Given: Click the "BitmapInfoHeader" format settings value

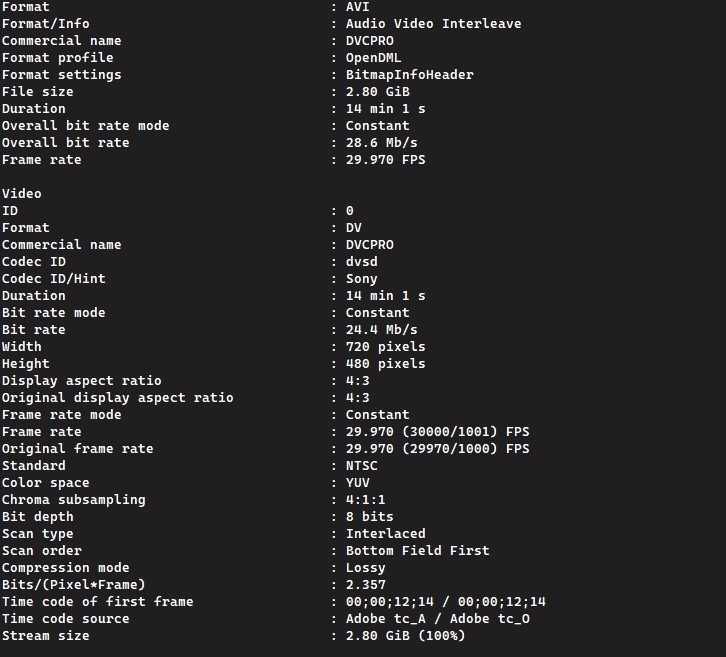Looking at the screenshot, I should [409, 74].
